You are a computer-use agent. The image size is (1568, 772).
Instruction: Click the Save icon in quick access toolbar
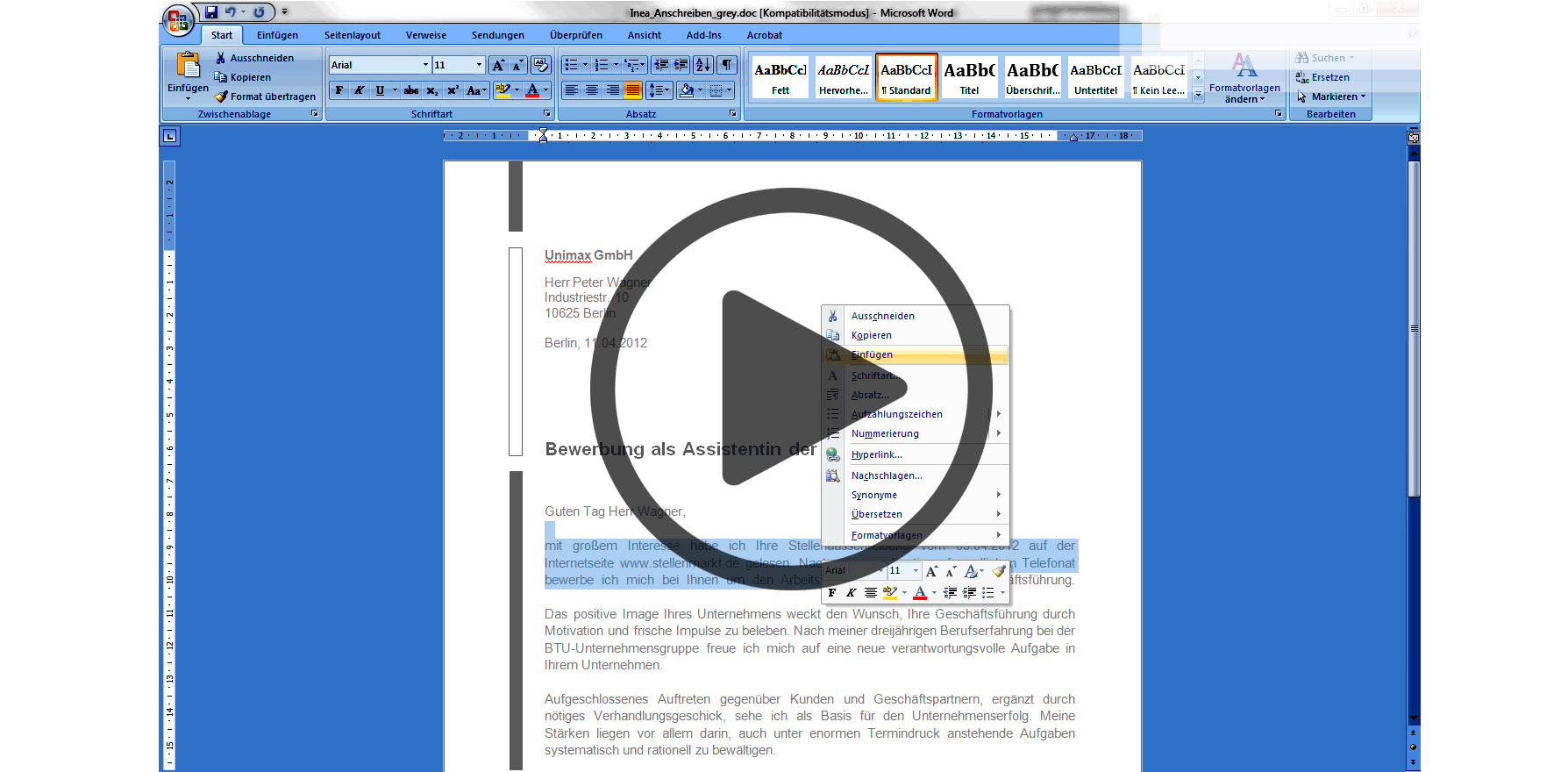211,12
